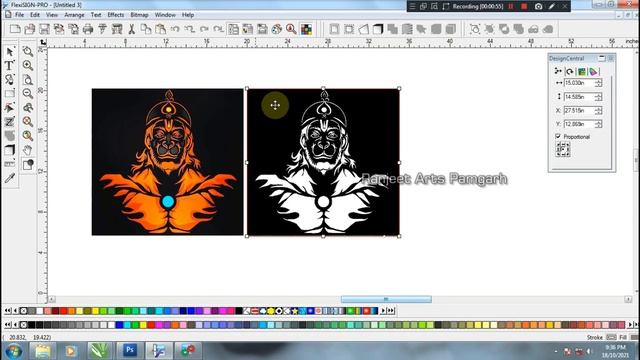Select the Rectangle shape tool
Viewport: 640px width, 360px height.
[x=10, y=93]
